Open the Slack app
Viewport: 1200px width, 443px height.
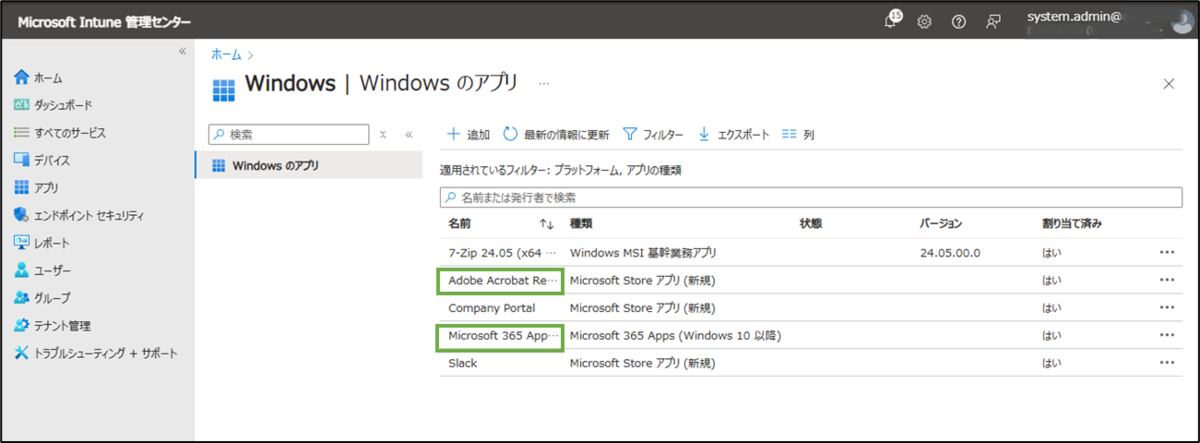tap(463, 363)
